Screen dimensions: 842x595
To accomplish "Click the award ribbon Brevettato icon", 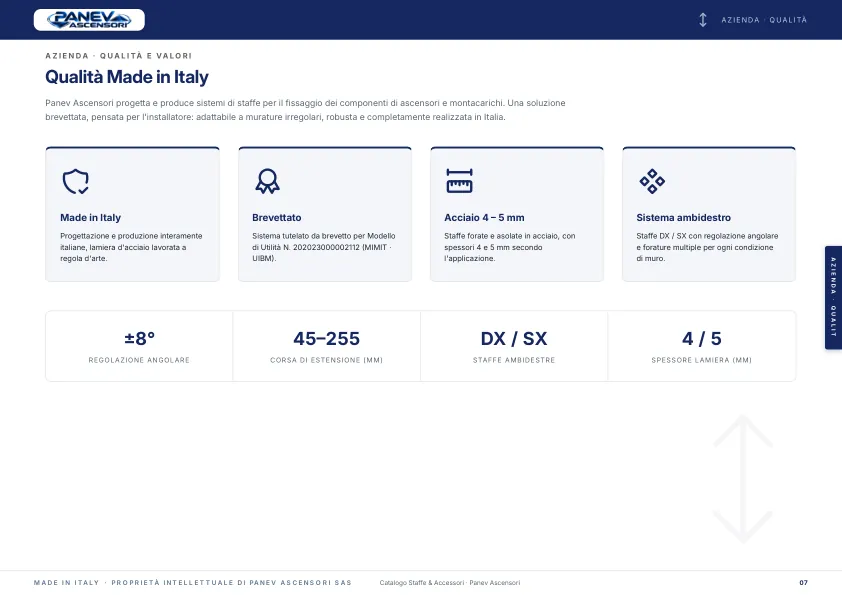I will pyautogui.click(x=267, y=182).
